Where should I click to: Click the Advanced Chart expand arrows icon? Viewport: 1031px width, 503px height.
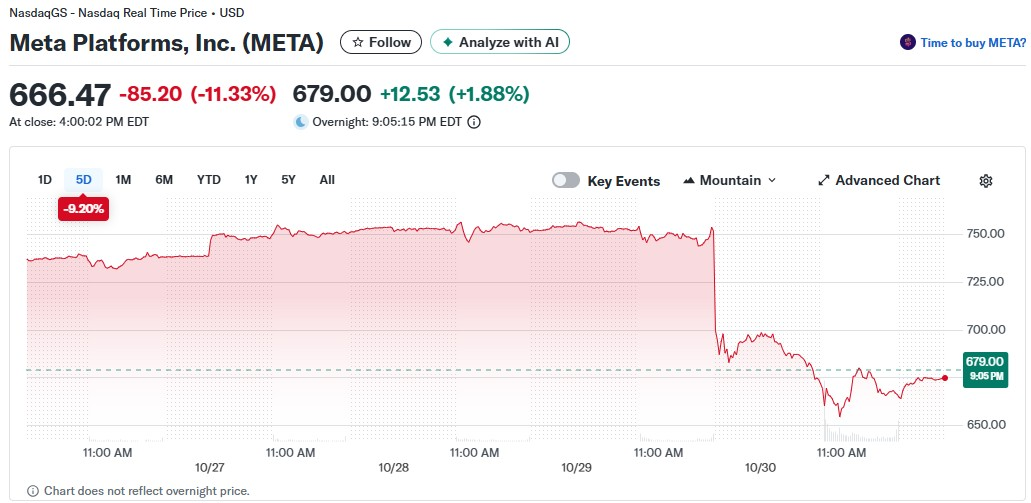point(824,181)
